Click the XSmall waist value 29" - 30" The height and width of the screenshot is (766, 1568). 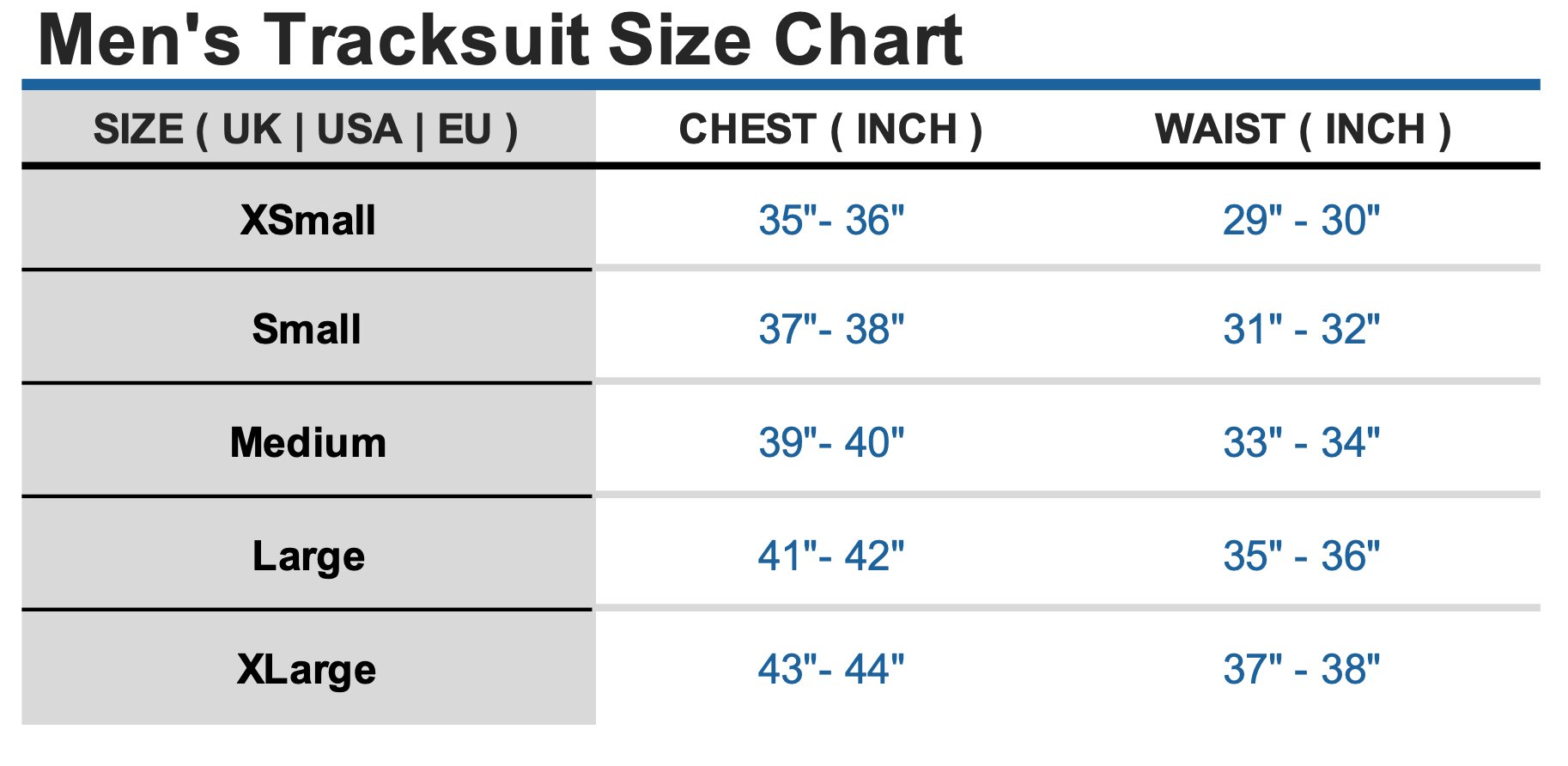pyautogui.click(x=1301, y=221)
